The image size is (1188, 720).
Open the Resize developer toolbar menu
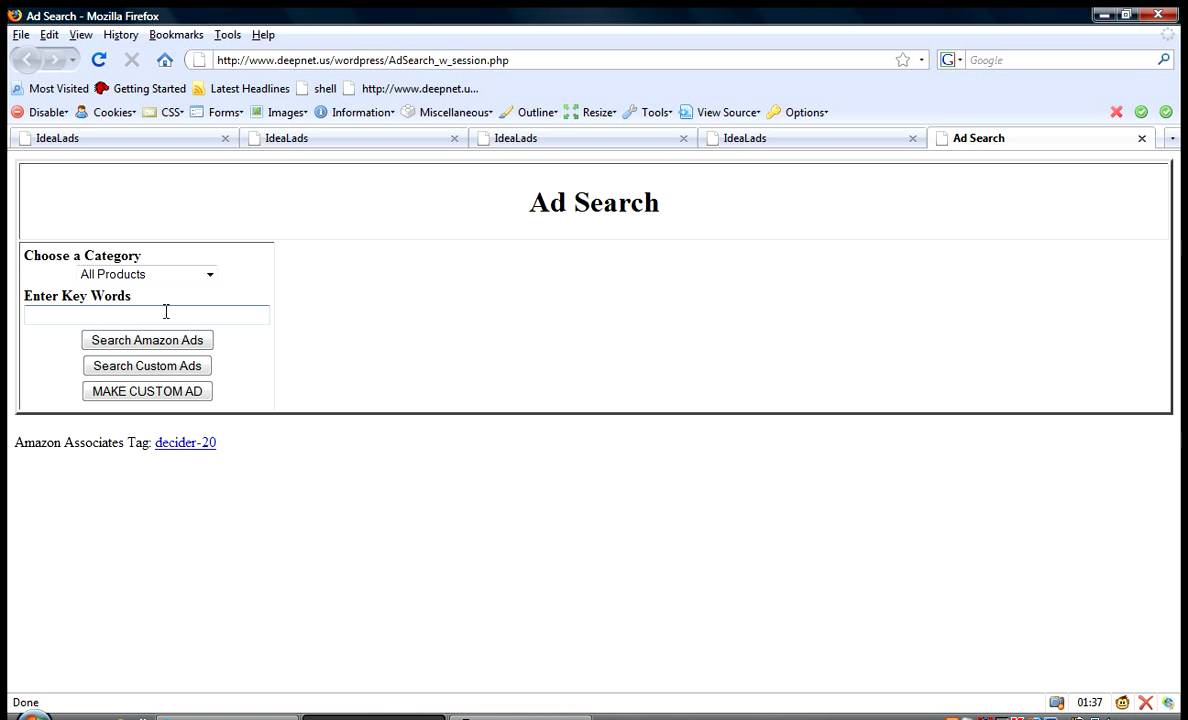(589, 112)
